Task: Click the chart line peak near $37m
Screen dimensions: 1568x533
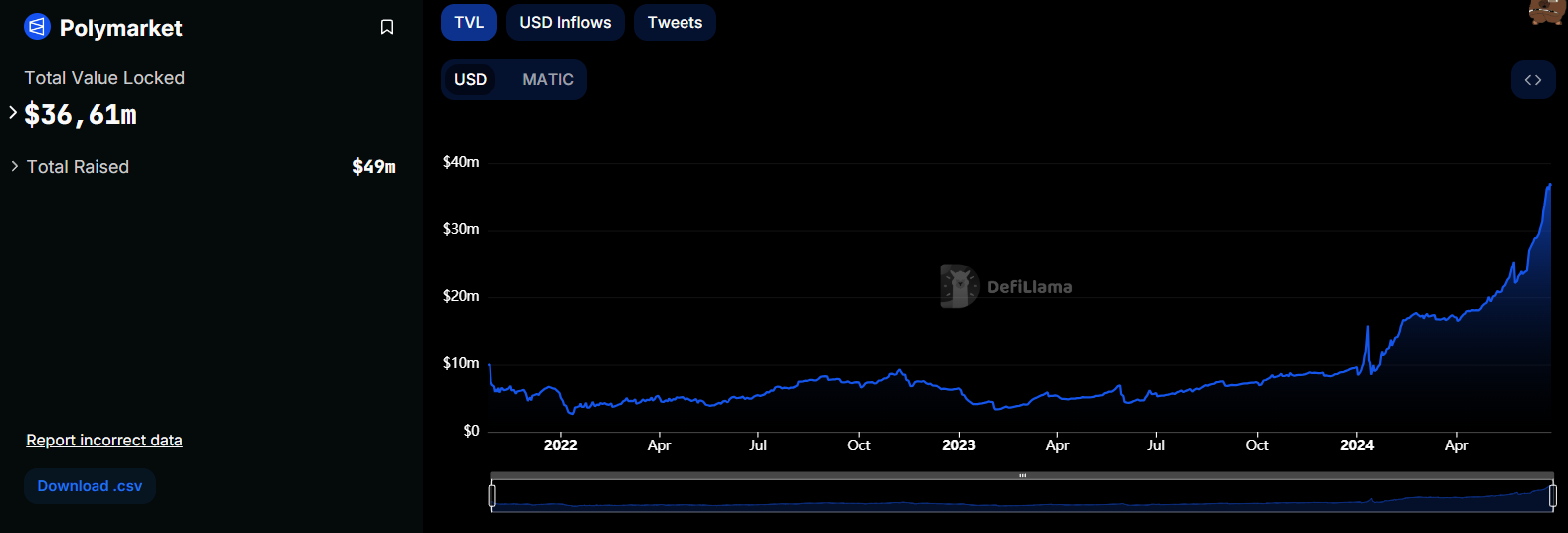Action: click(1549, 185)
